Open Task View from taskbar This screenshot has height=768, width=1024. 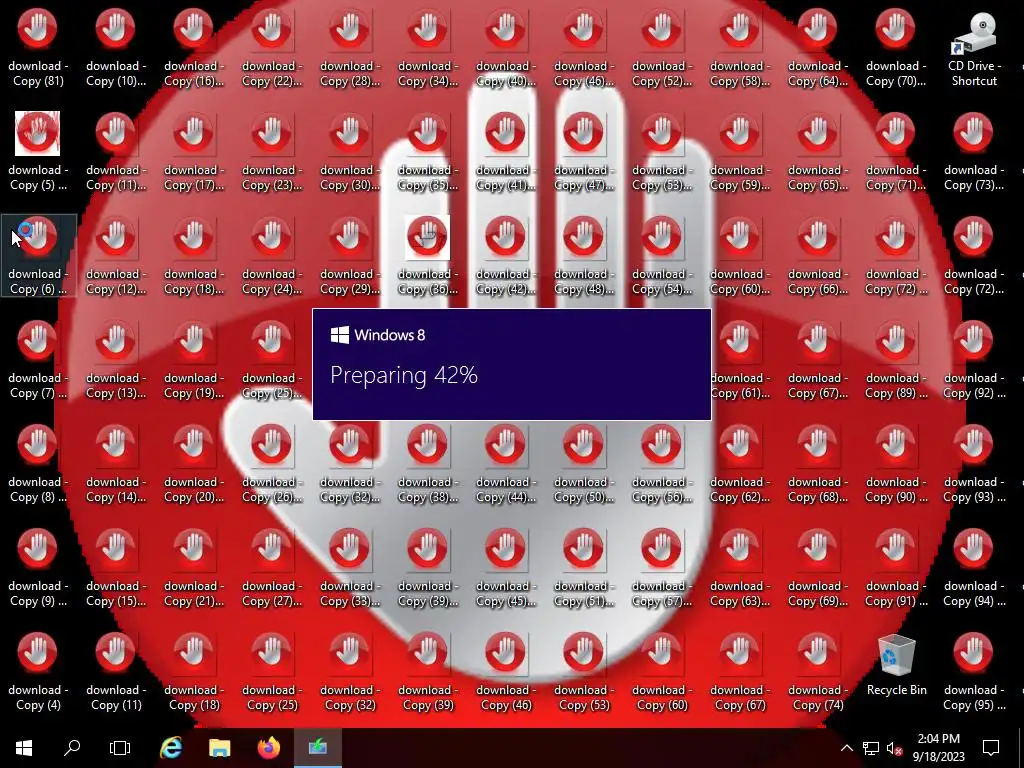click(120, 747)
